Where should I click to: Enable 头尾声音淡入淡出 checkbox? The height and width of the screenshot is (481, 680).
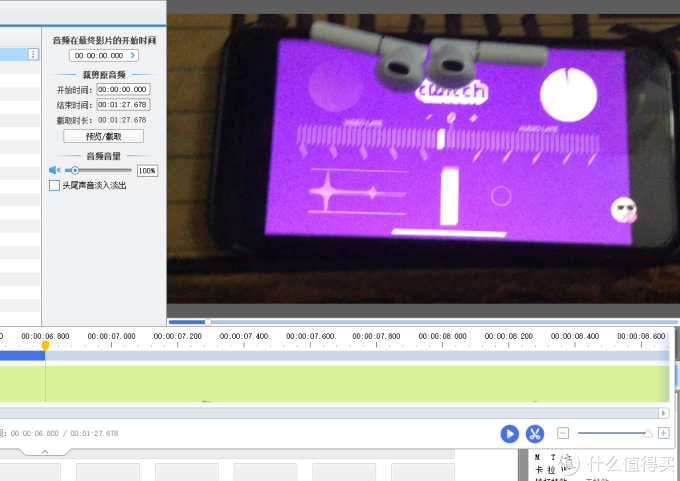point(54,186)
